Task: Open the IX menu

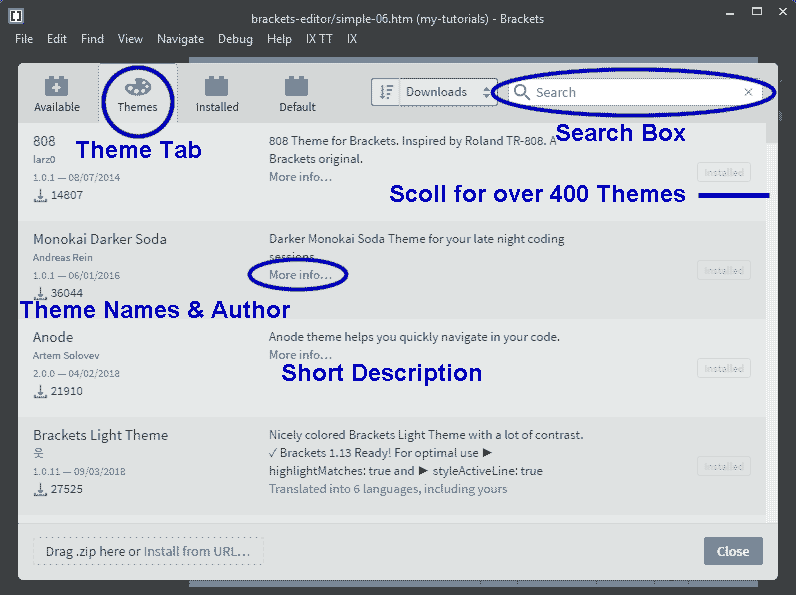Action: pyautogui.click(x=352, y=39)
